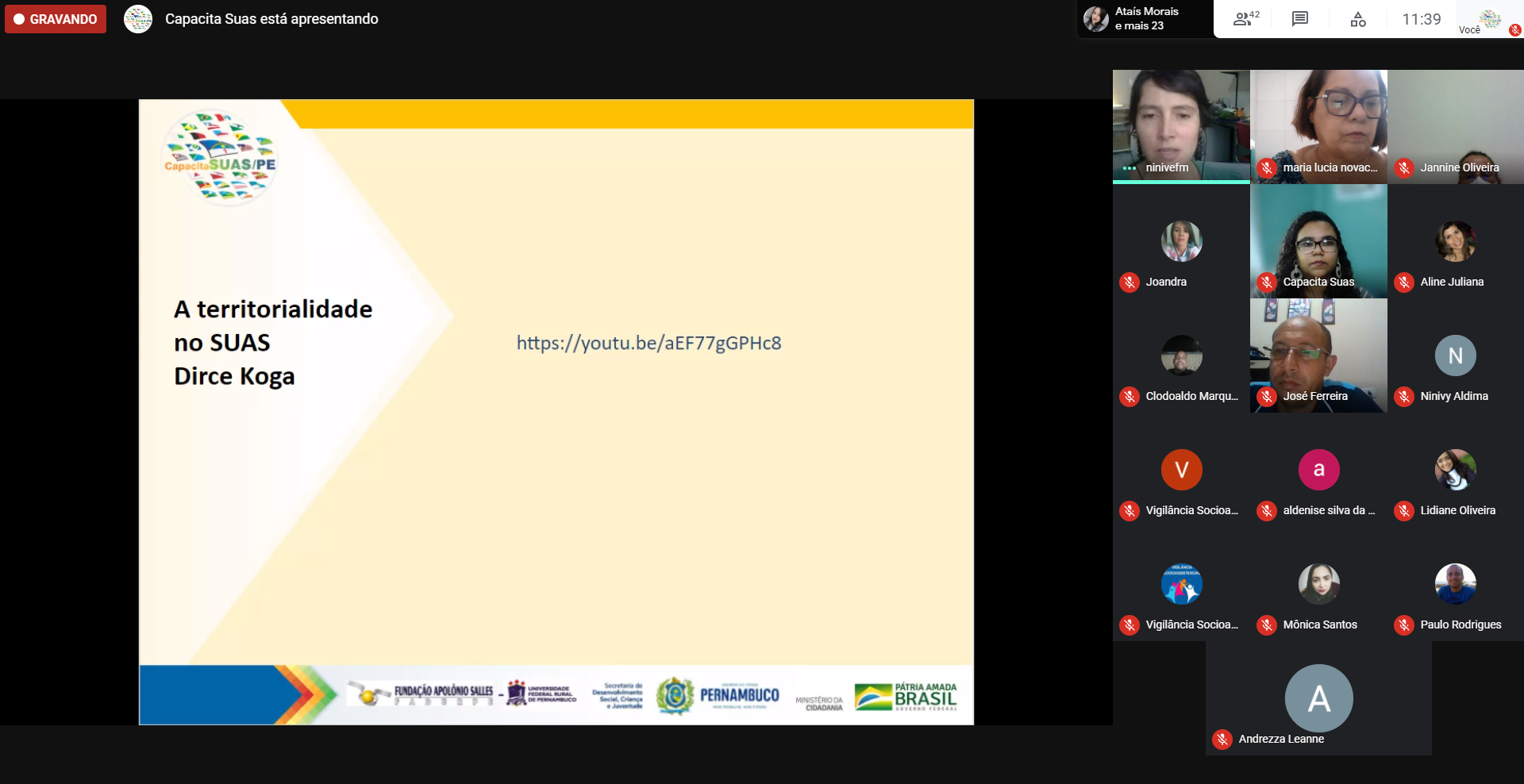Click aldenise silva pink avatar

[x=1318, y=470]
